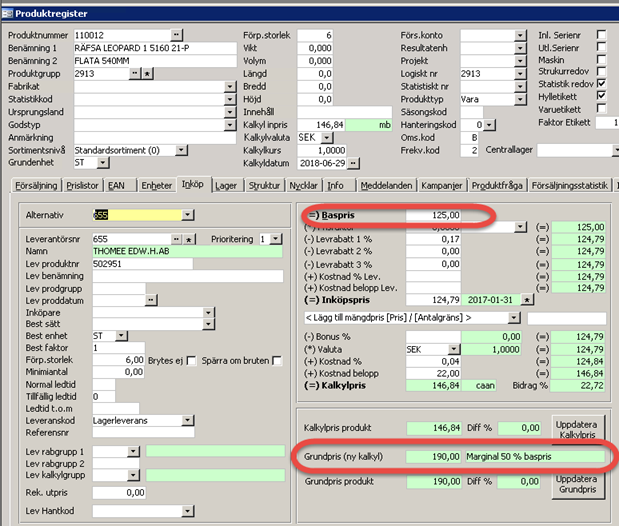The width and height of the screenshot is (619, 526).
Task: Click Produktregister window title icon
Action: point(7,13)
